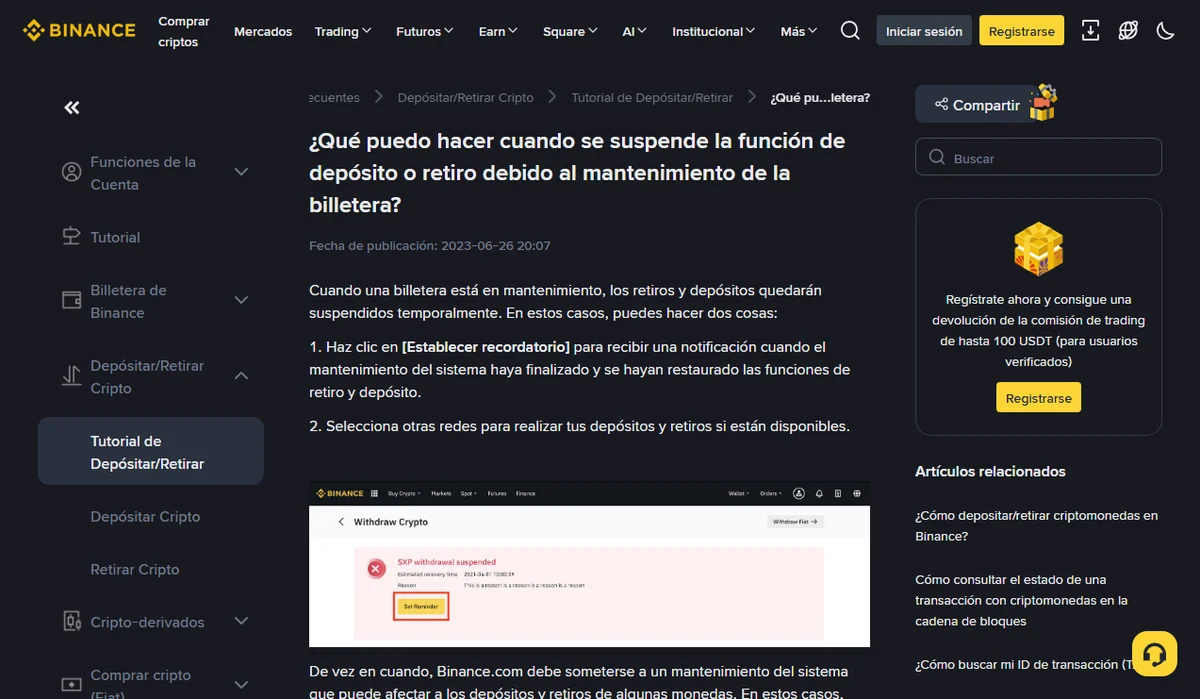The width and height of the screenshot is (1200, 699).
Task: Expand Funciones de la Cuenta section
Action: pyautogui.click(x=241, y=172)
